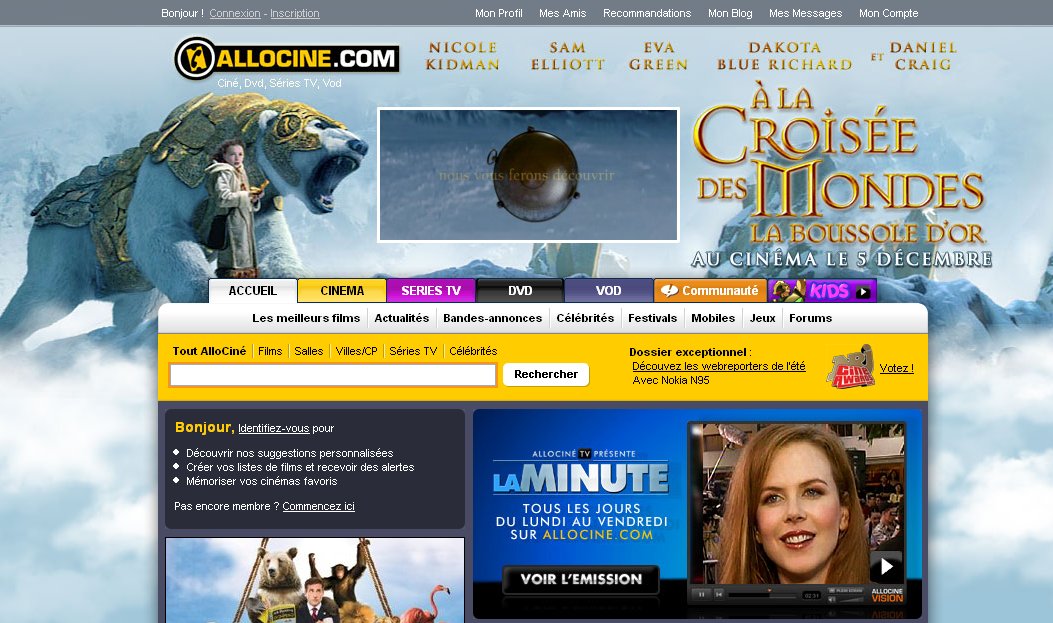Pick the Villes/CP search scope
This screenshot has height=623, width=1053.
coord(357,351)
